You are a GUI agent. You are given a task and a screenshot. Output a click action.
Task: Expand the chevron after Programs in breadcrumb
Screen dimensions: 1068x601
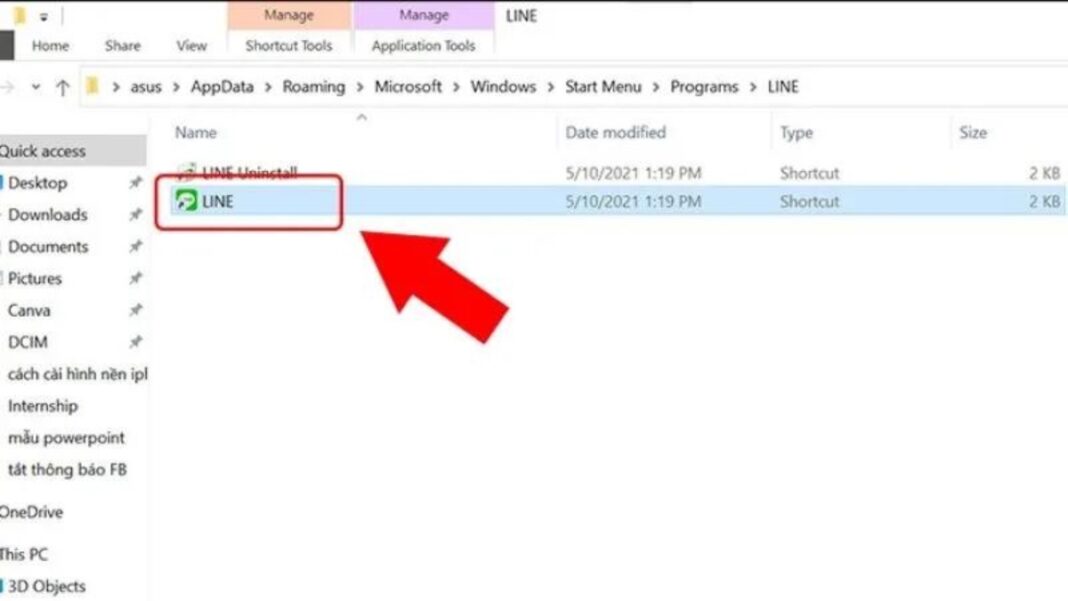(x=753, y=87)
